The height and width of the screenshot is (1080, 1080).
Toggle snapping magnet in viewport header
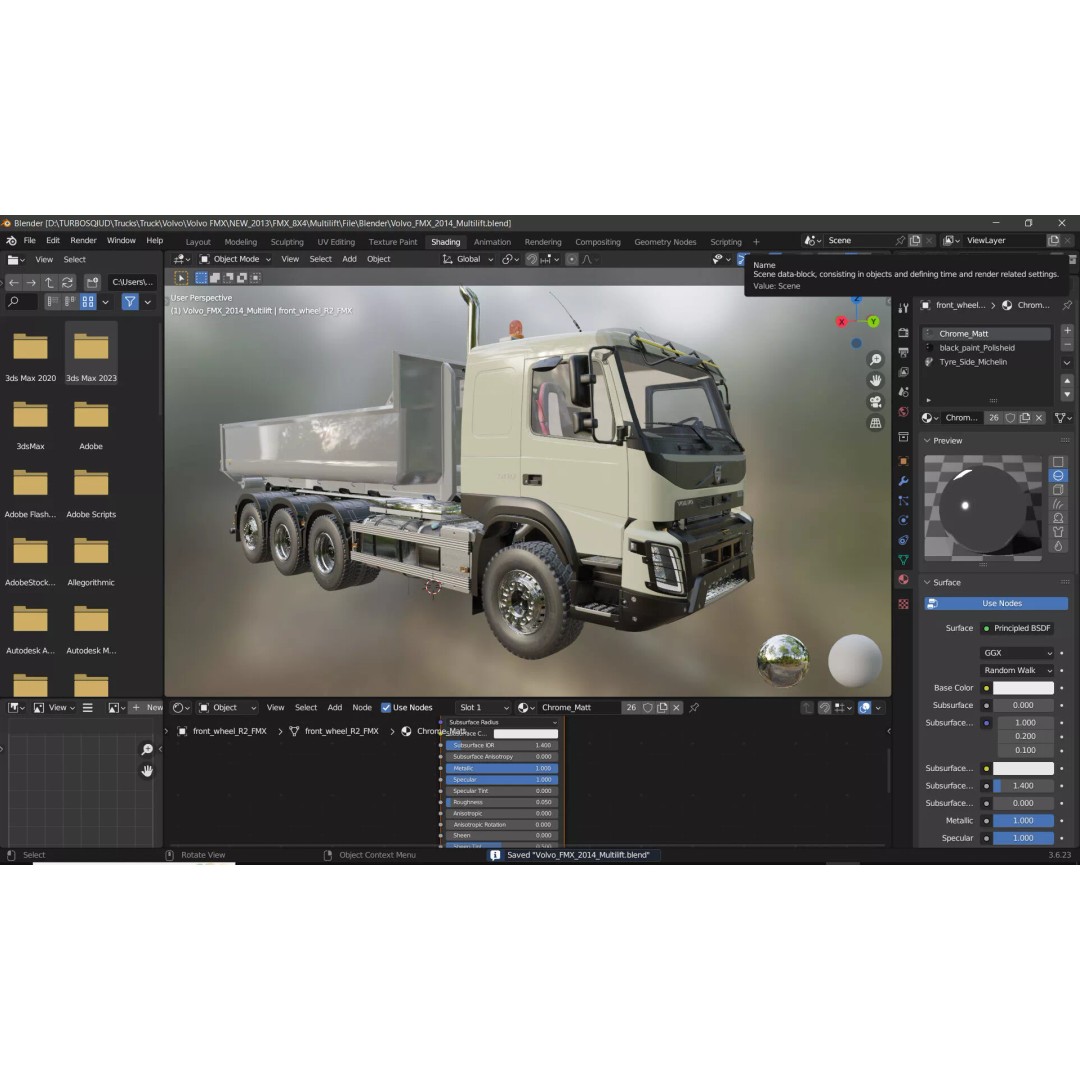point(532,259)
